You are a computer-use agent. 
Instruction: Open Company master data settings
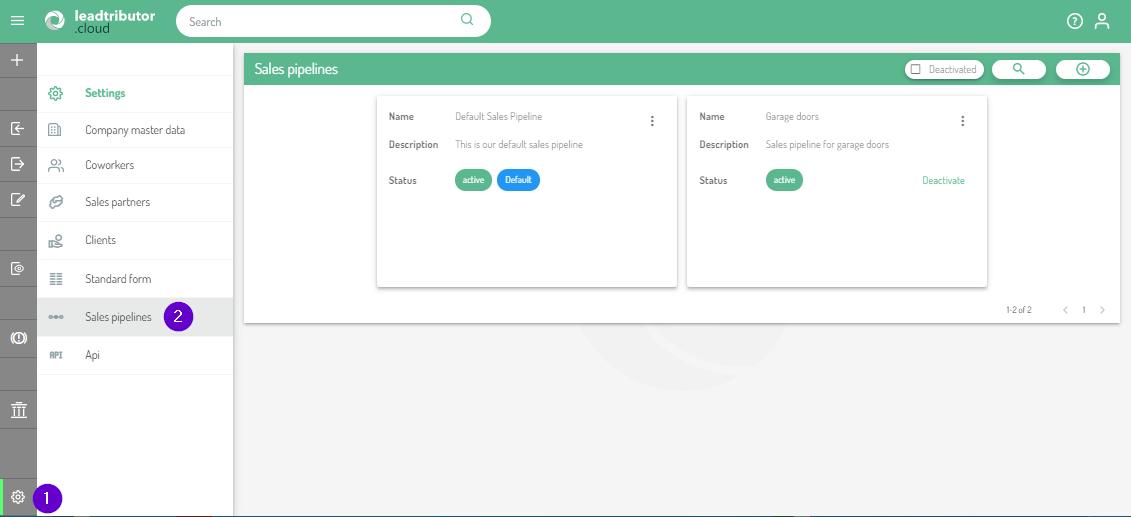click(x=134, y=130)
